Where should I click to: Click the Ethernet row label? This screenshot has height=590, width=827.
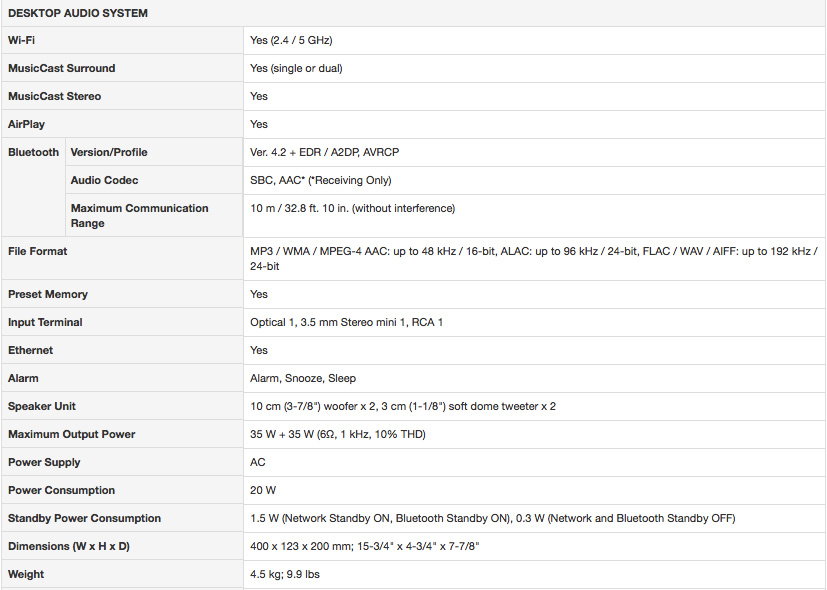(30, 350)
